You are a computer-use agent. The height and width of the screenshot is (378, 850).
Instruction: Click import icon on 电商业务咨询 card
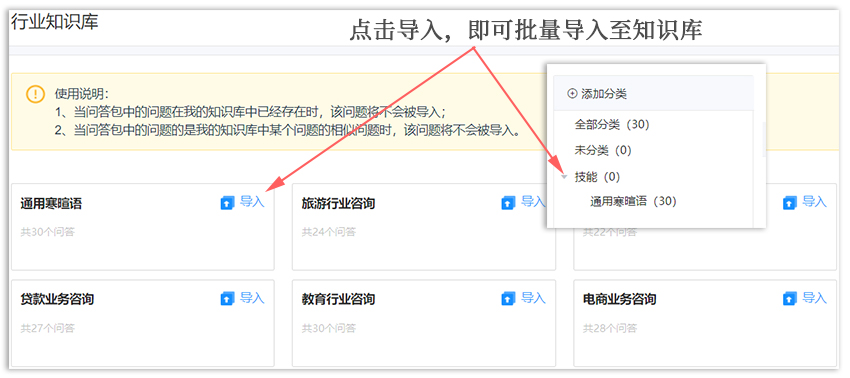(x=789, y=298)
